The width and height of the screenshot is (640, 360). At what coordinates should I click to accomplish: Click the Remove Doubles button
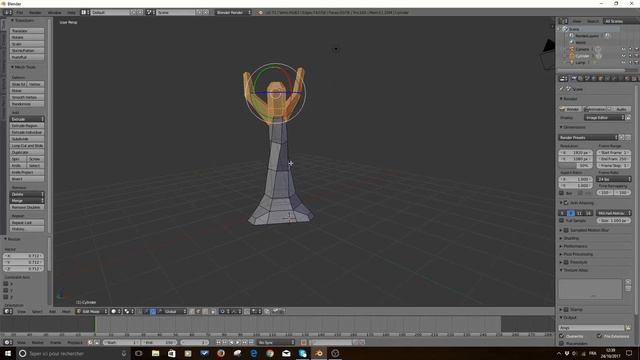click(x=27, y=207)
